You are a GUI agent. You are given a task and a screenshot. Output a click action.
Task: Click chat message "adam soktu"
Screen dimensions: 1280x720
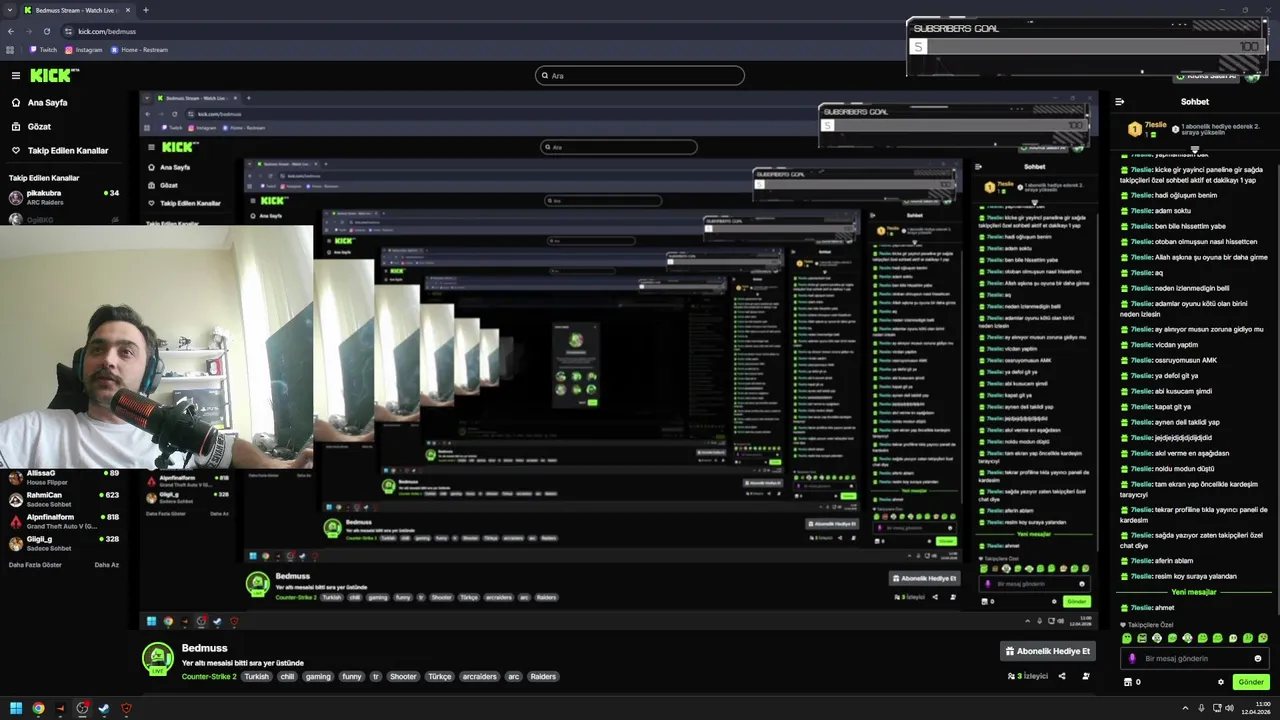click(x=1173, y=211)
